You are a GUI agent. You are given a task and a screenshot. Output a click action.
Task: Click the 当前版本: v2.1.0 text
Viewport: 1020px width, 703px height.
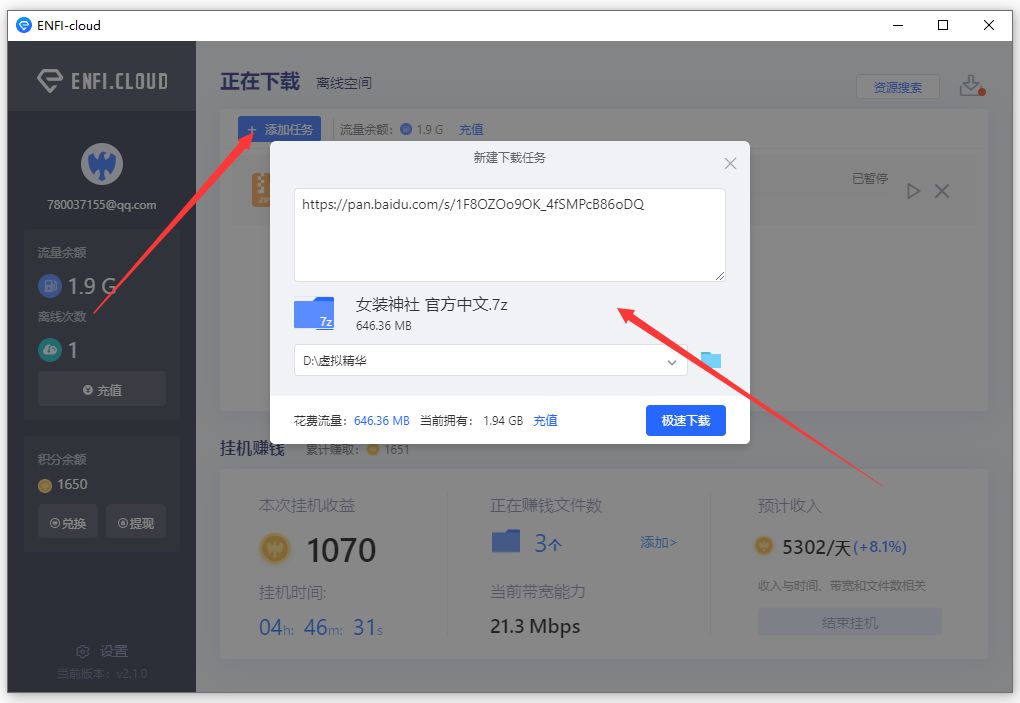click(x=102, y=674)
